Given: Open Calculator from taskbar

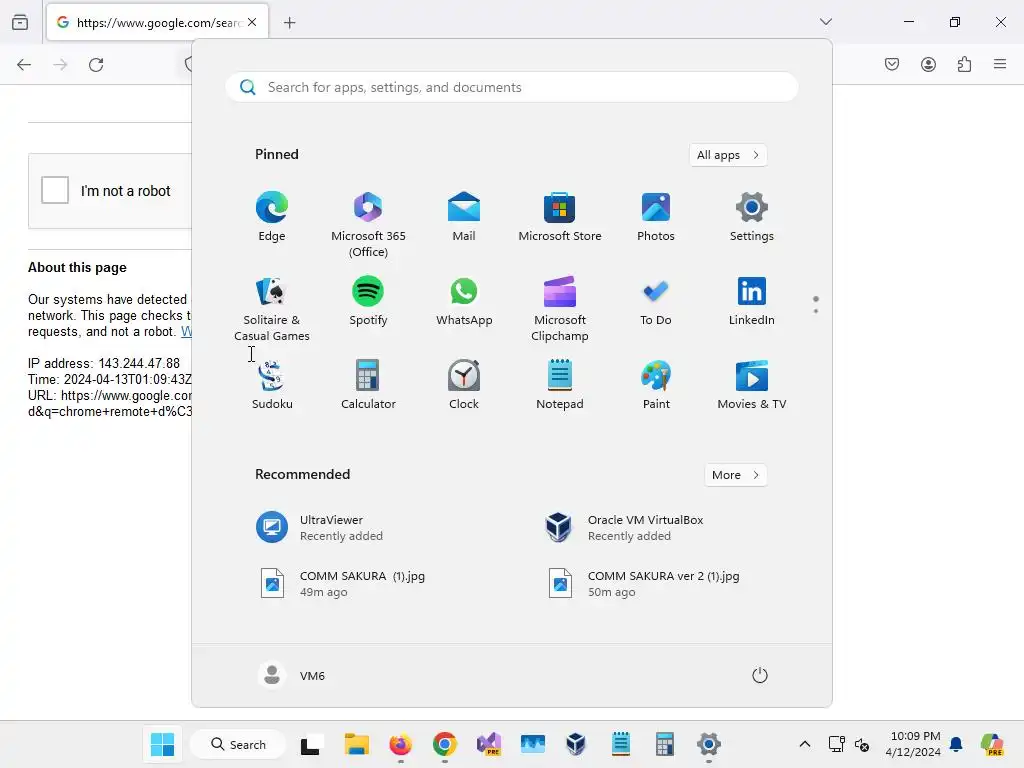Looking at the screenshot, I should (664, 744).
